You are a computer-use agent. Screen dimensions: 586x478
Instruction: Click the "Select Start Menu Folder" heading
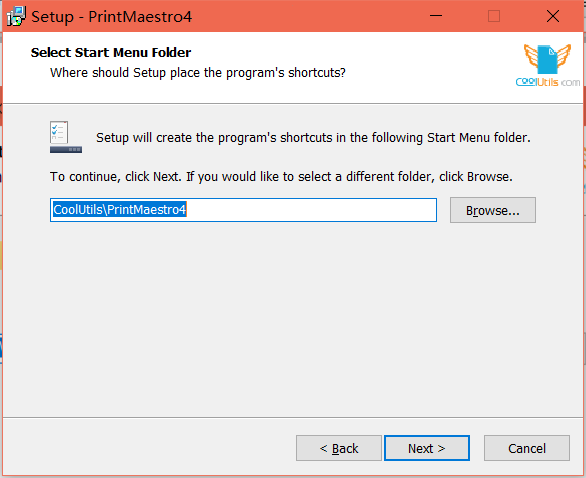111,52
